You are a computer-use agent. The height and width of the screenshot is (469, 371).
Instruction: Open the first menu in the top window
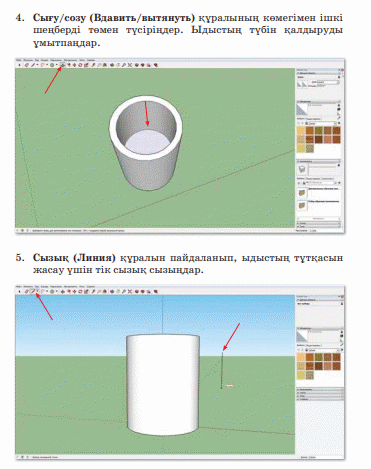coord(19,60)
